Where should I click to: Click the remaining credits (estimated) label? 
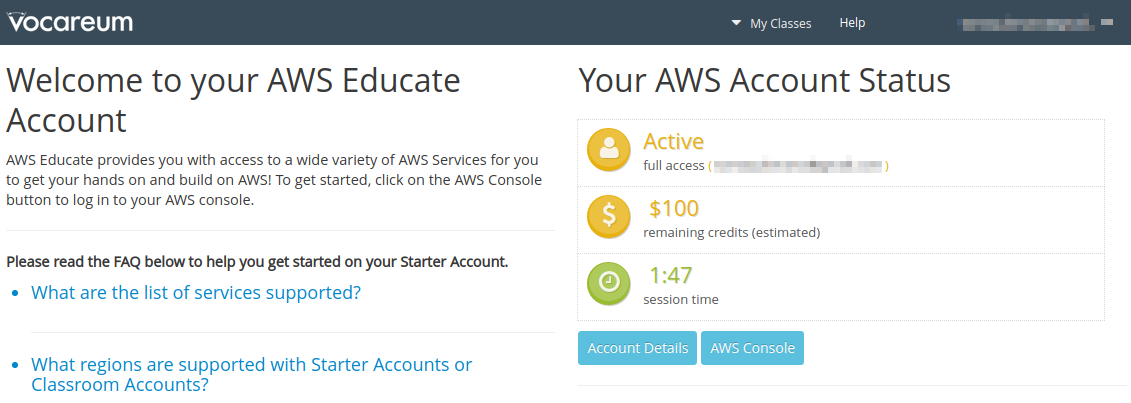click(731, 232)
